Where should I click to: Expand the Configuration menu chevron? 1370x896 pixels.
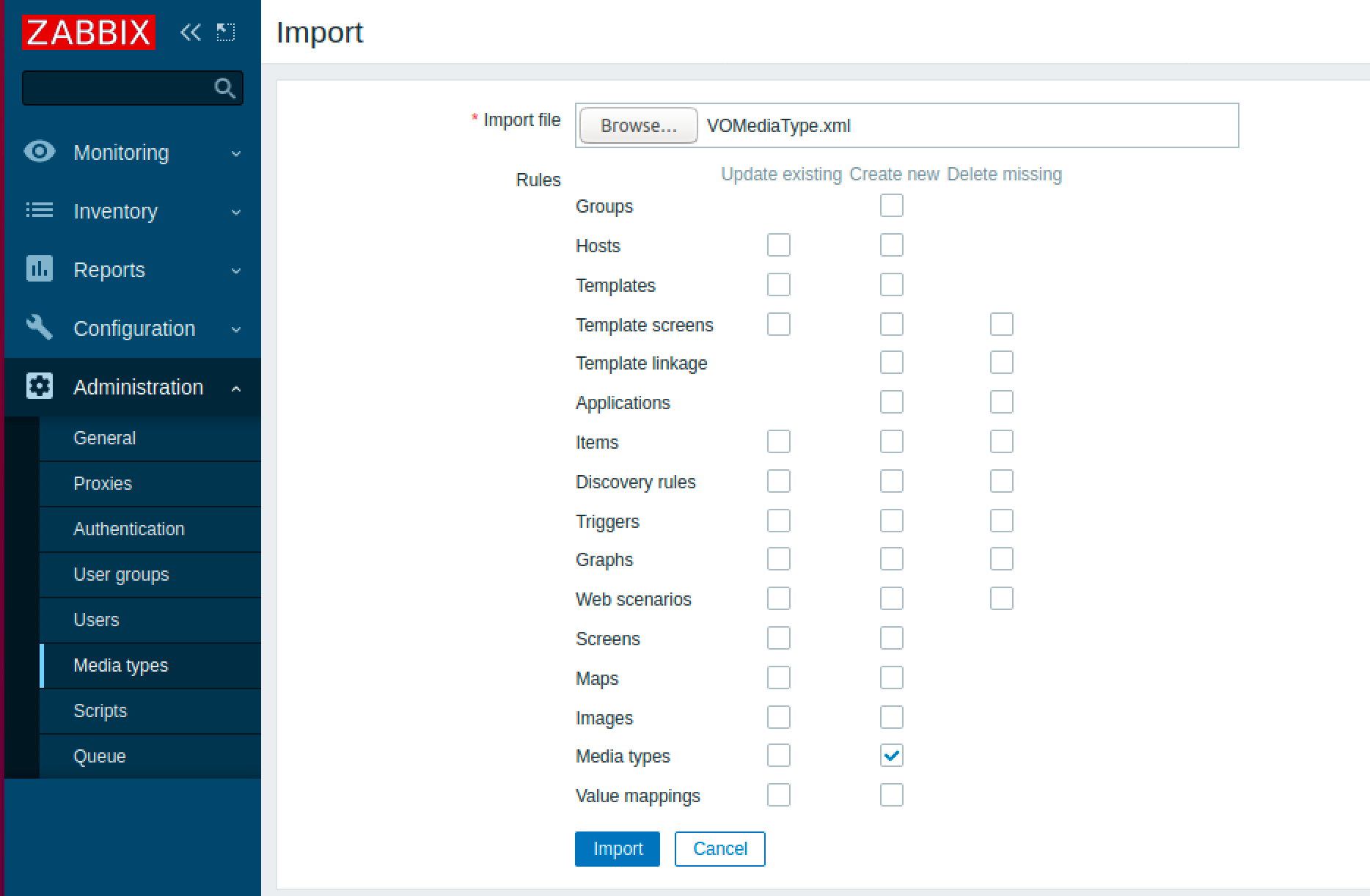[235, 330]
